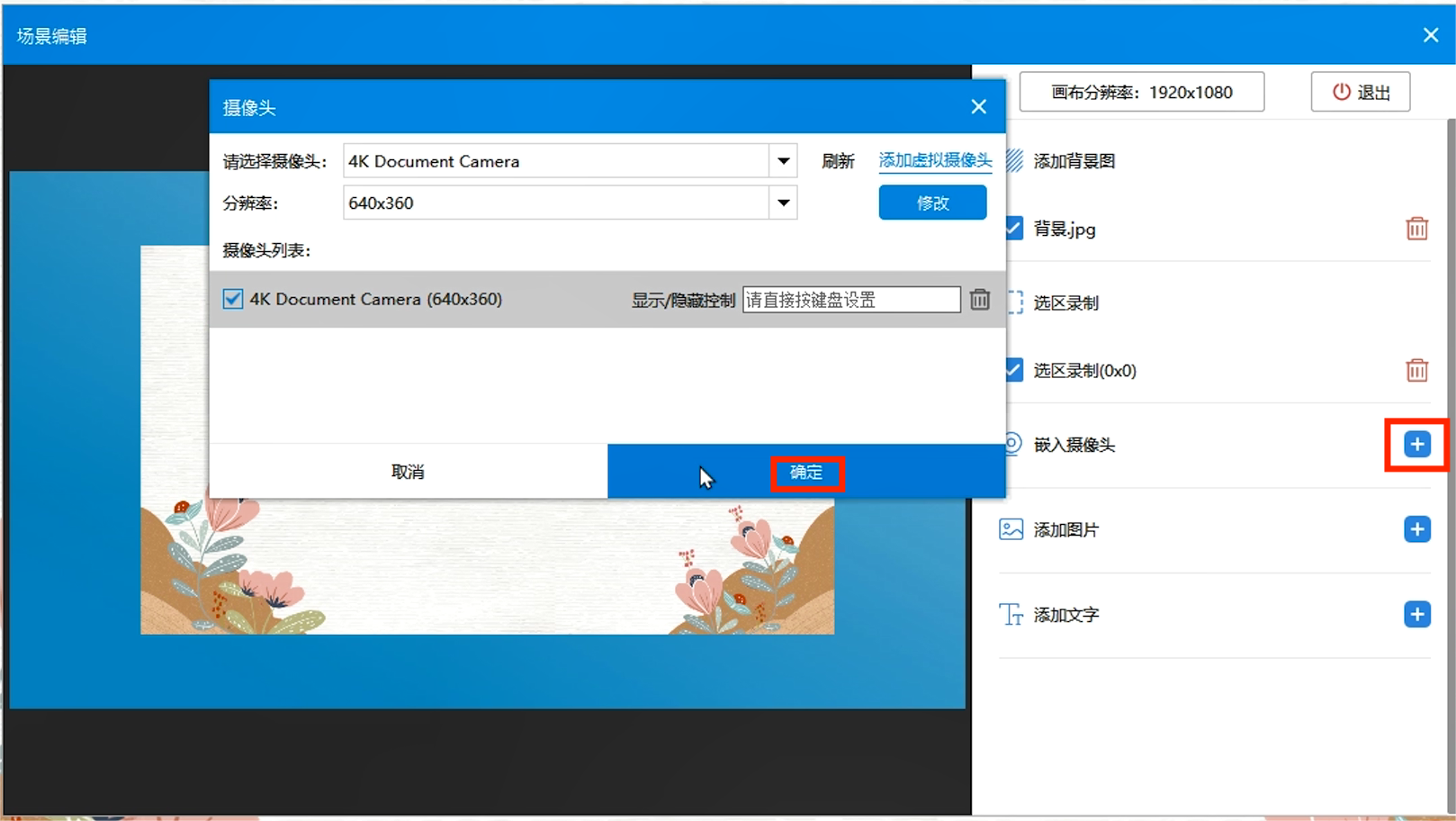Uncheck the 4K Document Camera (640x360) checkbox
This screenshot has width=1456, height=821.
tap(232, 299)
